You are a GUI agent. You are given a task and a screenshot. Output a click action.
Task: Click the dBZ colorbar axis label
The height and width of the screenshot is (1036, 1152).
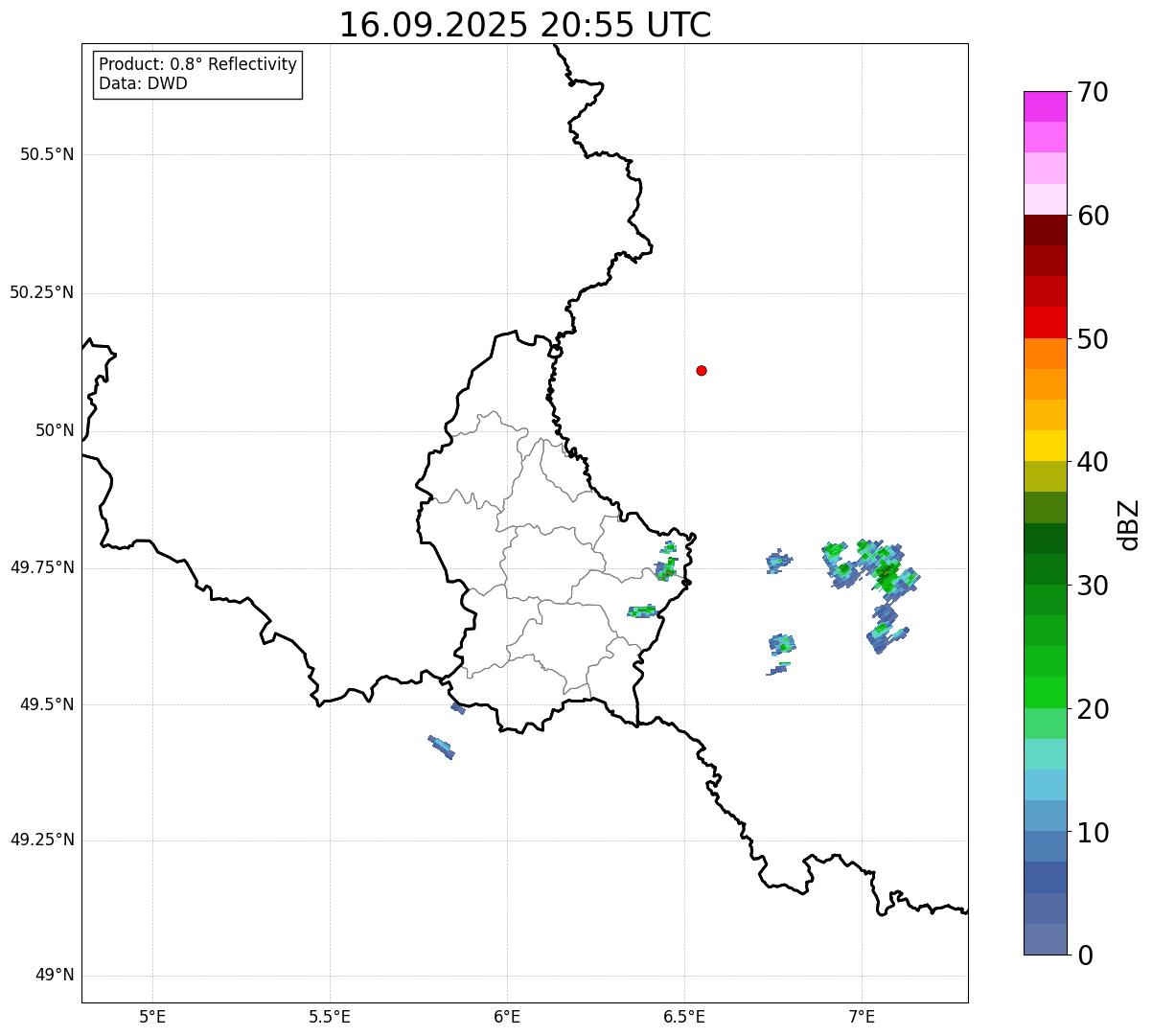pyautogui.click(x=1129, y=524)
